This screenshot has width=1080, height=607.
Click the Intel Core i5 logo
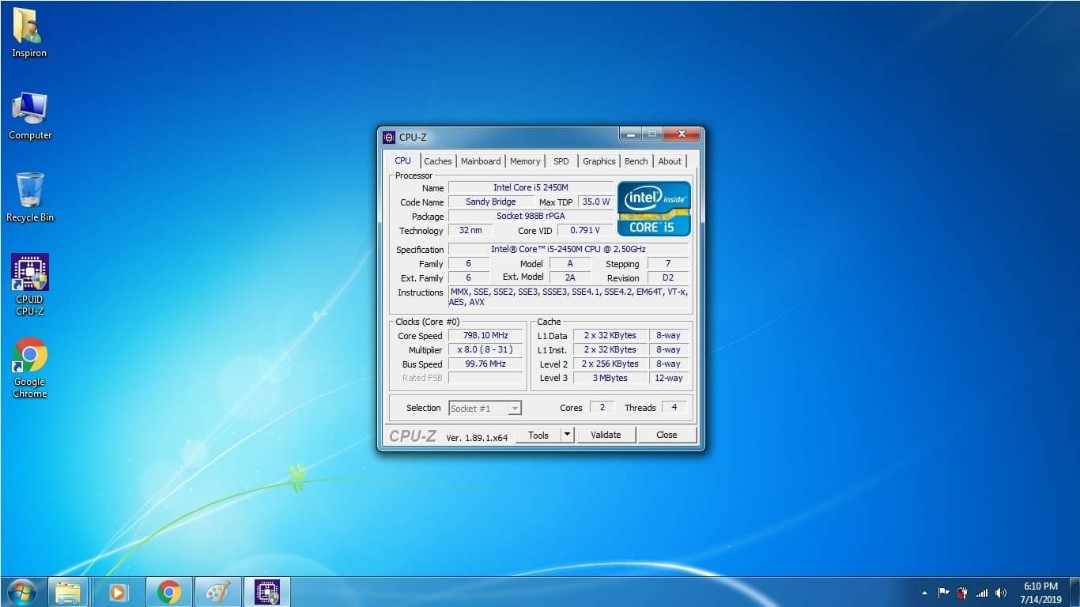pyautogui.click(x=654, y=208)
